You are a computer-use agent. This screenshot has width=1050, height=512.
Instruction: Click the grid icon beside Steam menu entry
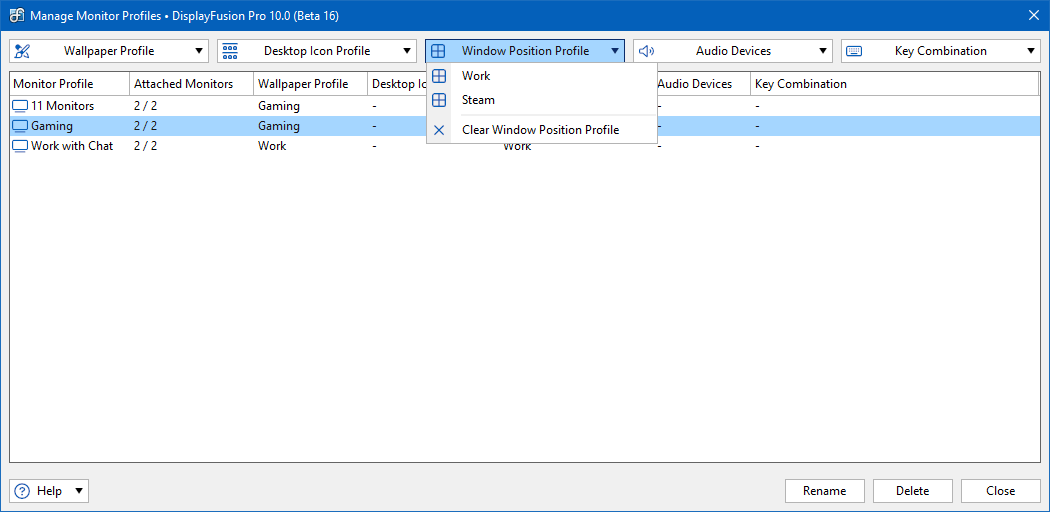pos(439,100)
